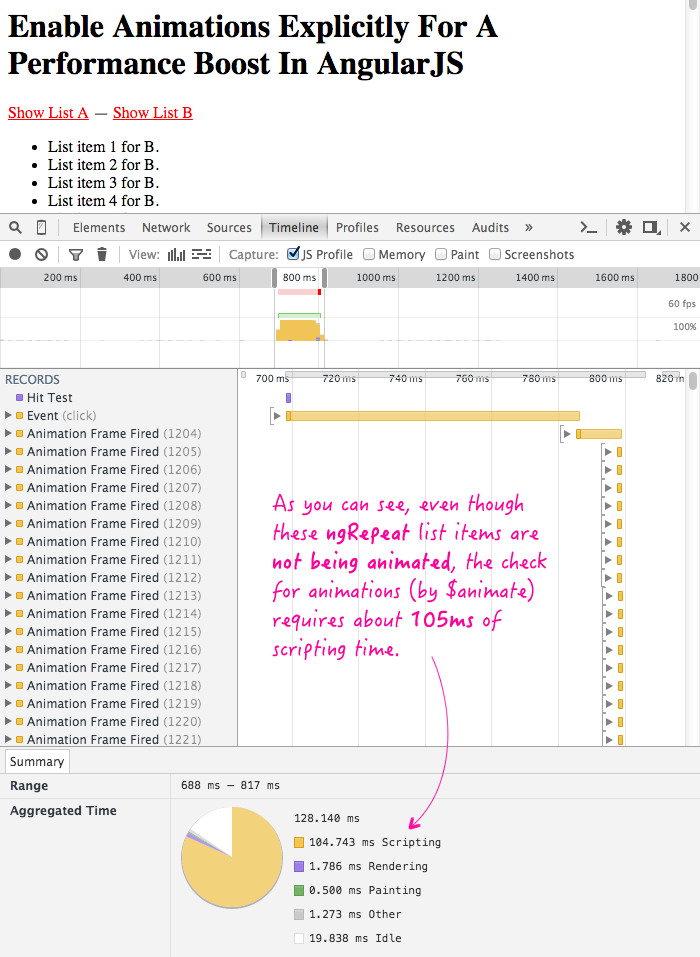The width and height of the screenshot is (700, 957).
Task: Click the trash garbage collect icon
Action: point(102,255)
